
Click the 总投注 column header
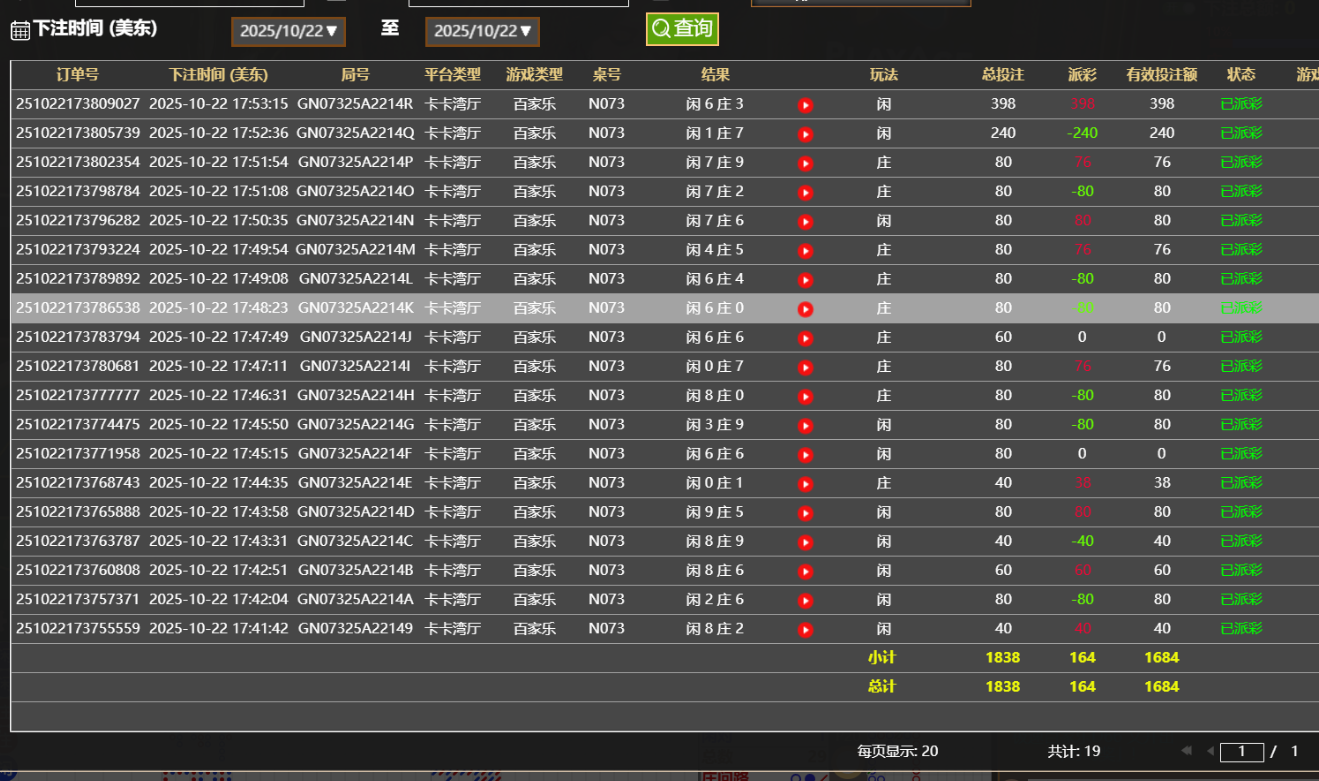[1003, 75]
